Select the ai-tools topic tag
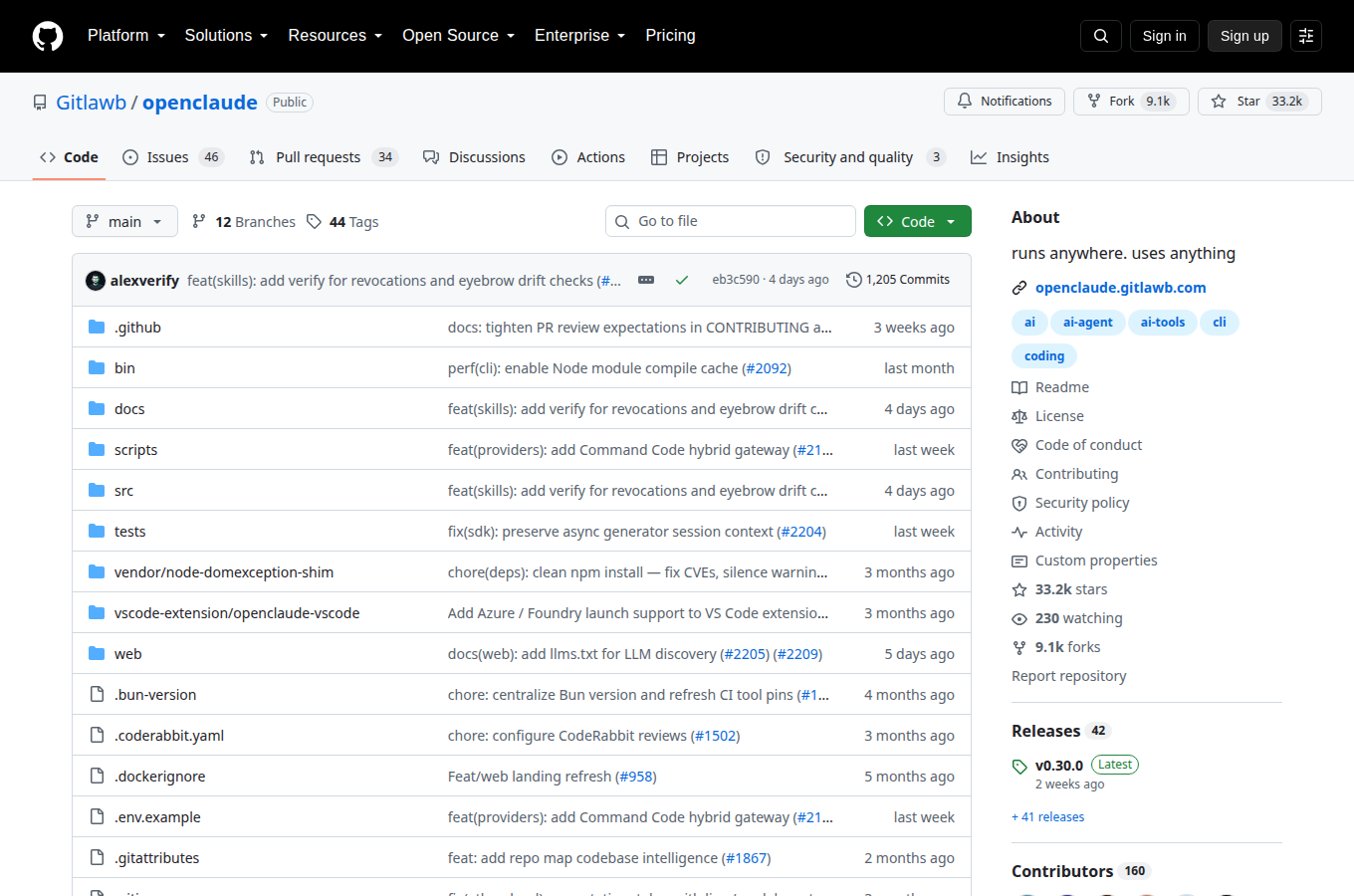The image size is (1354, 896). click(x=1163, y=323)
